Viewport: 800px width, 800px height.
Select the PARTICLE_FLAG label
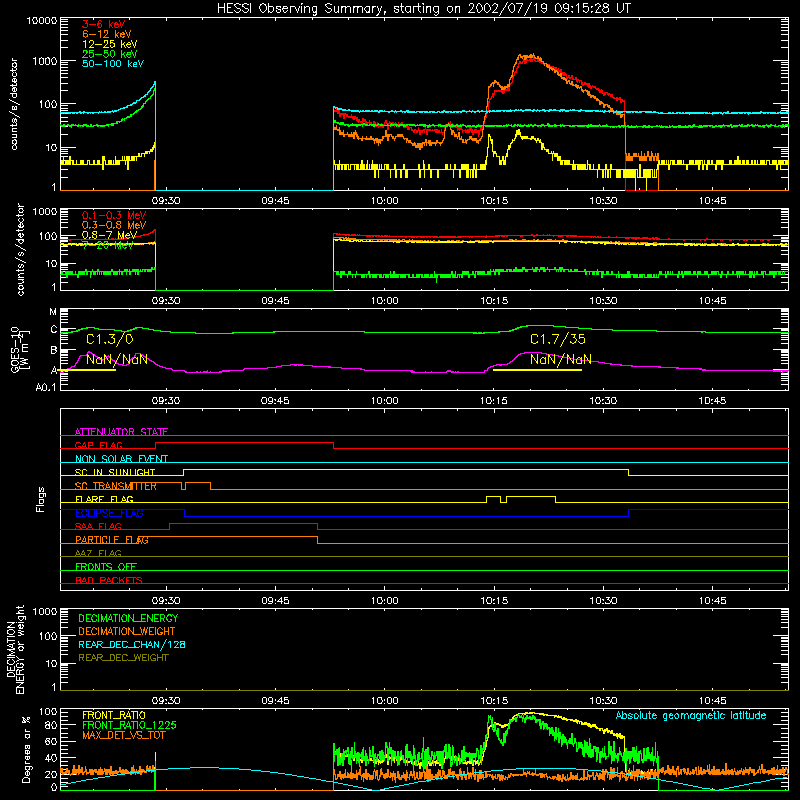pyautogui.click(x=112, y=540)
